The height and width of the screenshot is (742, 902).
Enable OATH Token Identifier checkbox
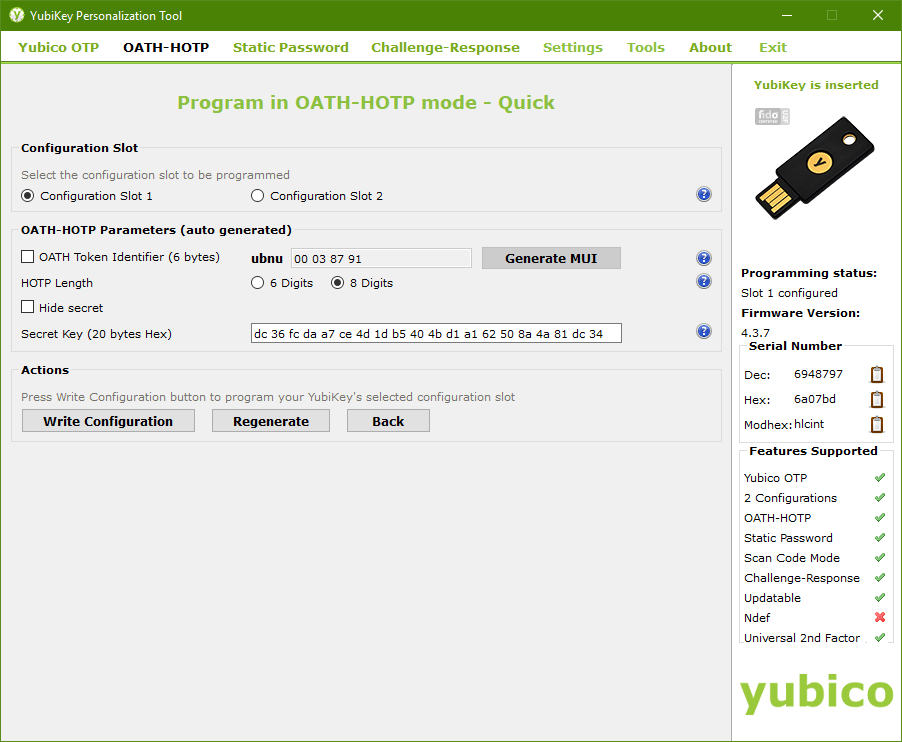point(27,257)
